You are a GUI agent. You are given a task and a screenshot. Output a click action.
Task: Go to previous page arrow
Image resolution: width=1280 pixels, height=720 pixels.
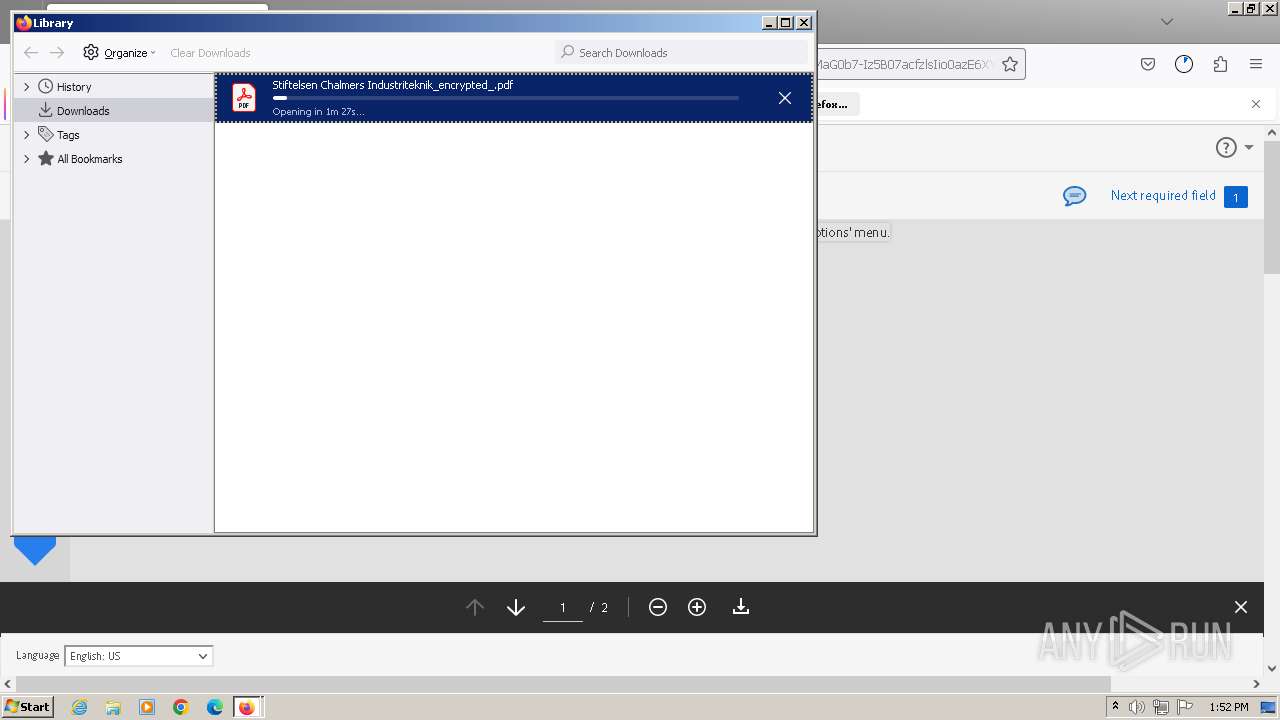click(x=475, y=607)
